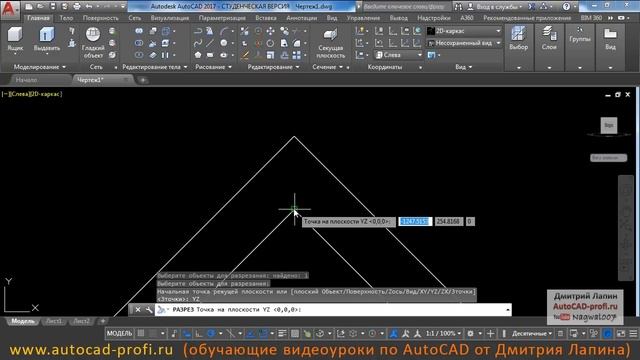Click the viewport label [-][Слева][2D-каркас]
640x360 pixels.
(32, 94)
